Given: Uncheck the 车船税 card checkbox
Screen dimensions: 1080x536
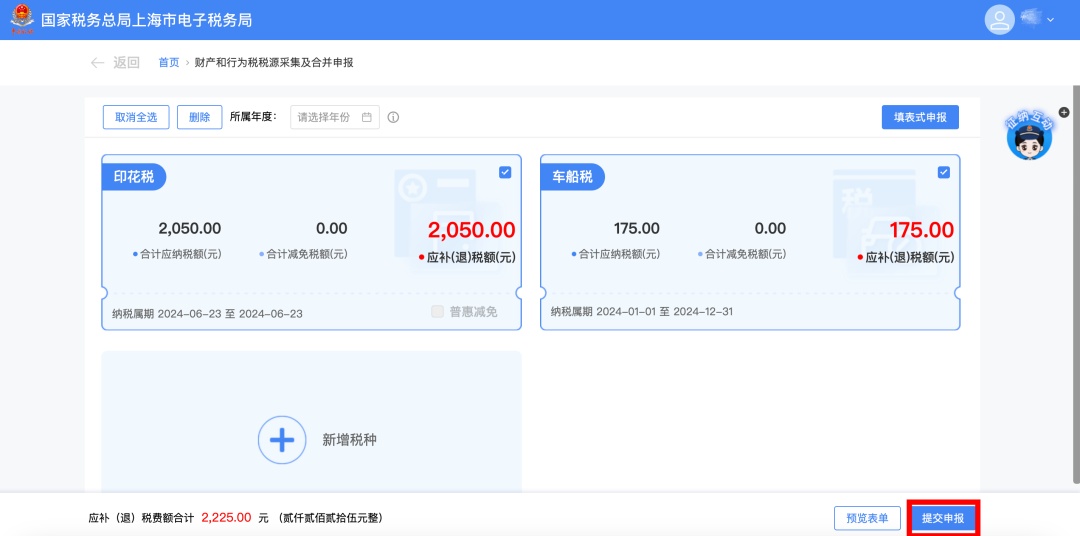Looking at the screenshot, I should 944,172.
